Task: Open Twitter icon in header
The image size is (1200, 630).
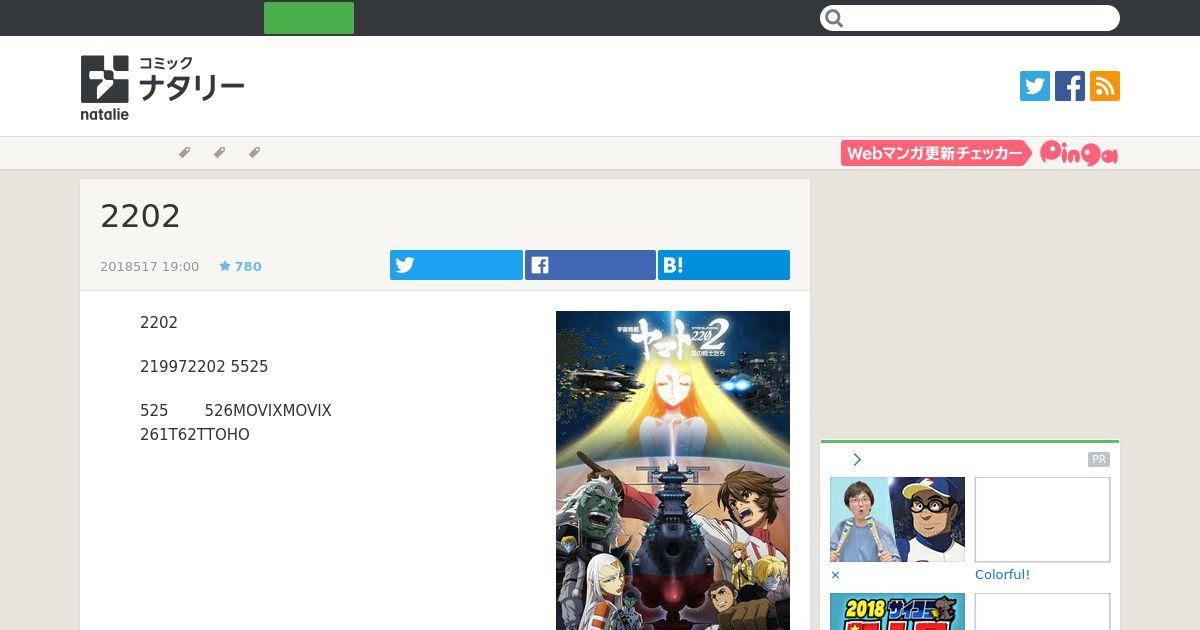Action: click(1035, 86)
